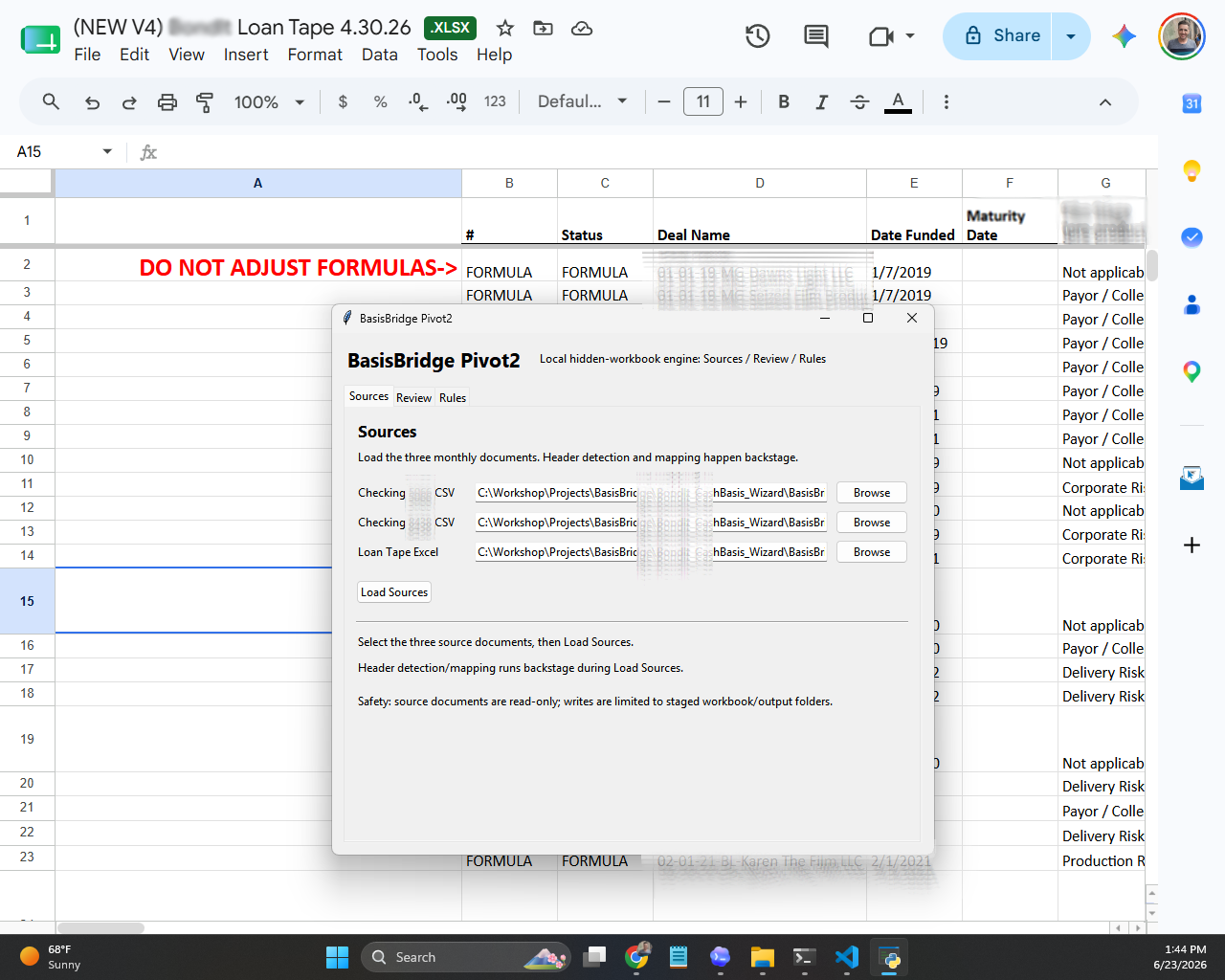Move document using the folder icon
Viewport: 1225px width, 980px height.
point(543,28)
